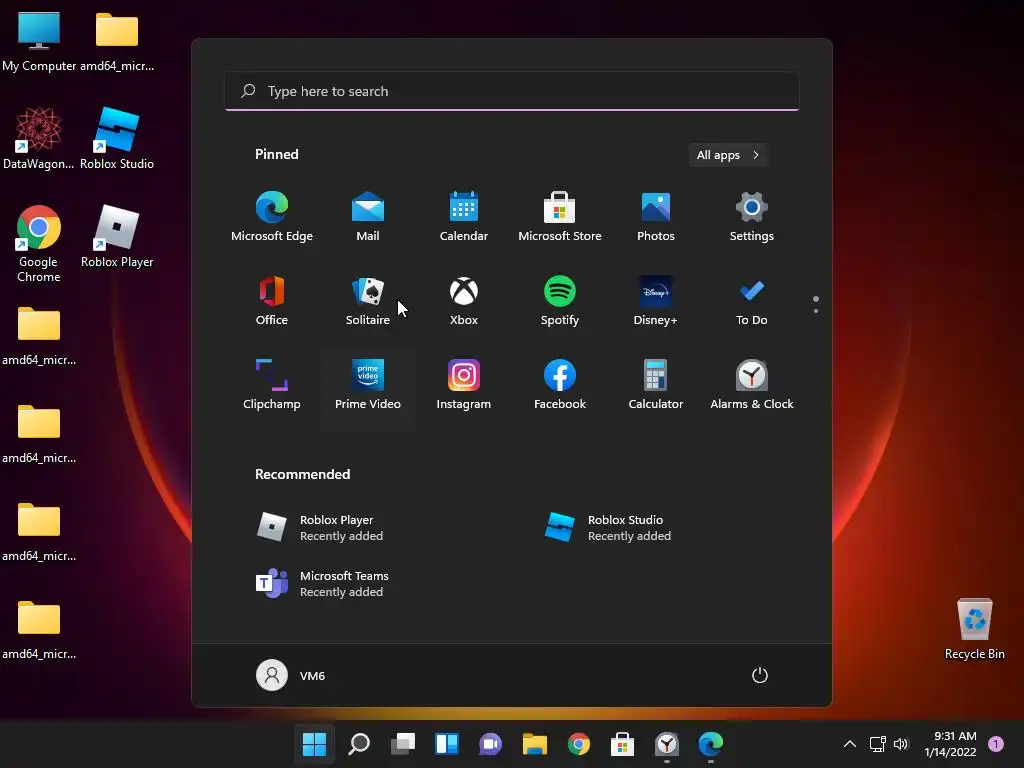
Task: Launch the Xbox app
Action: point(464,301)
